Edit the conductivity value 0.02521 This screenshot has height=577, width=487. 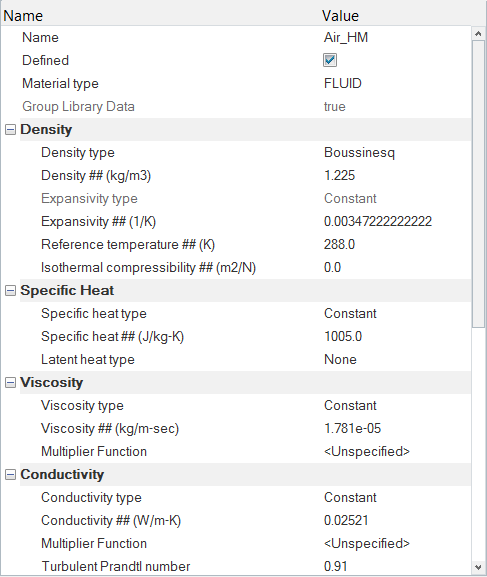point(346,521)
